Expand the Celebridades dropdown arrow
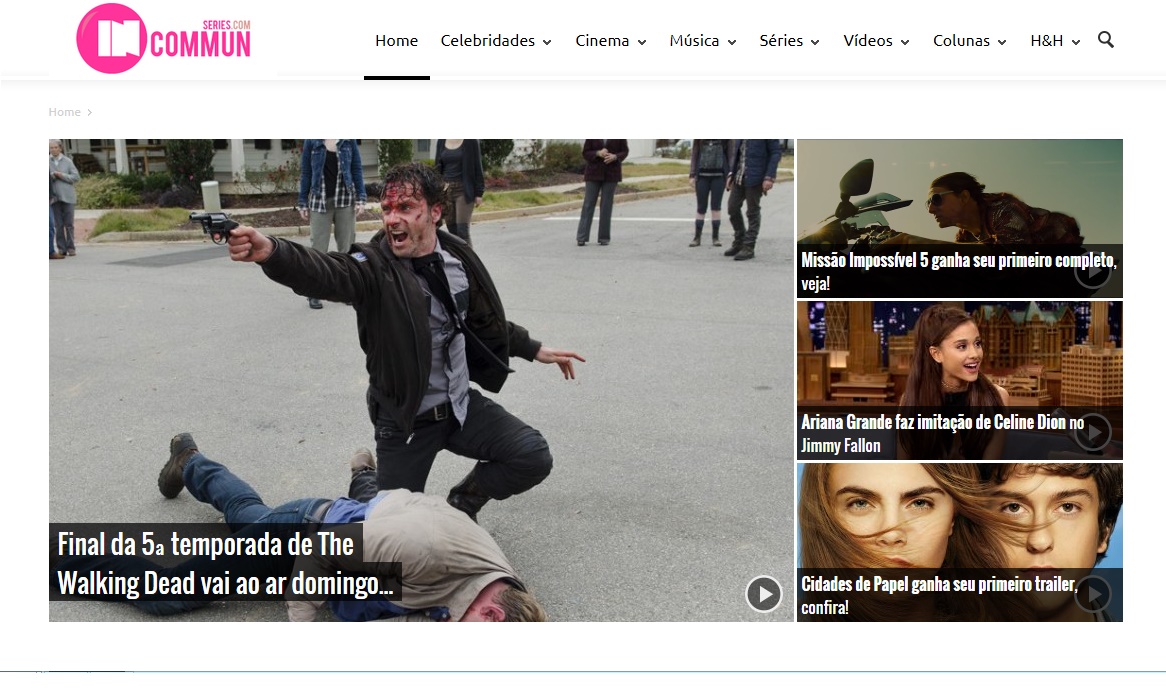Screen dimensions: 1166x688 [547, 42]
